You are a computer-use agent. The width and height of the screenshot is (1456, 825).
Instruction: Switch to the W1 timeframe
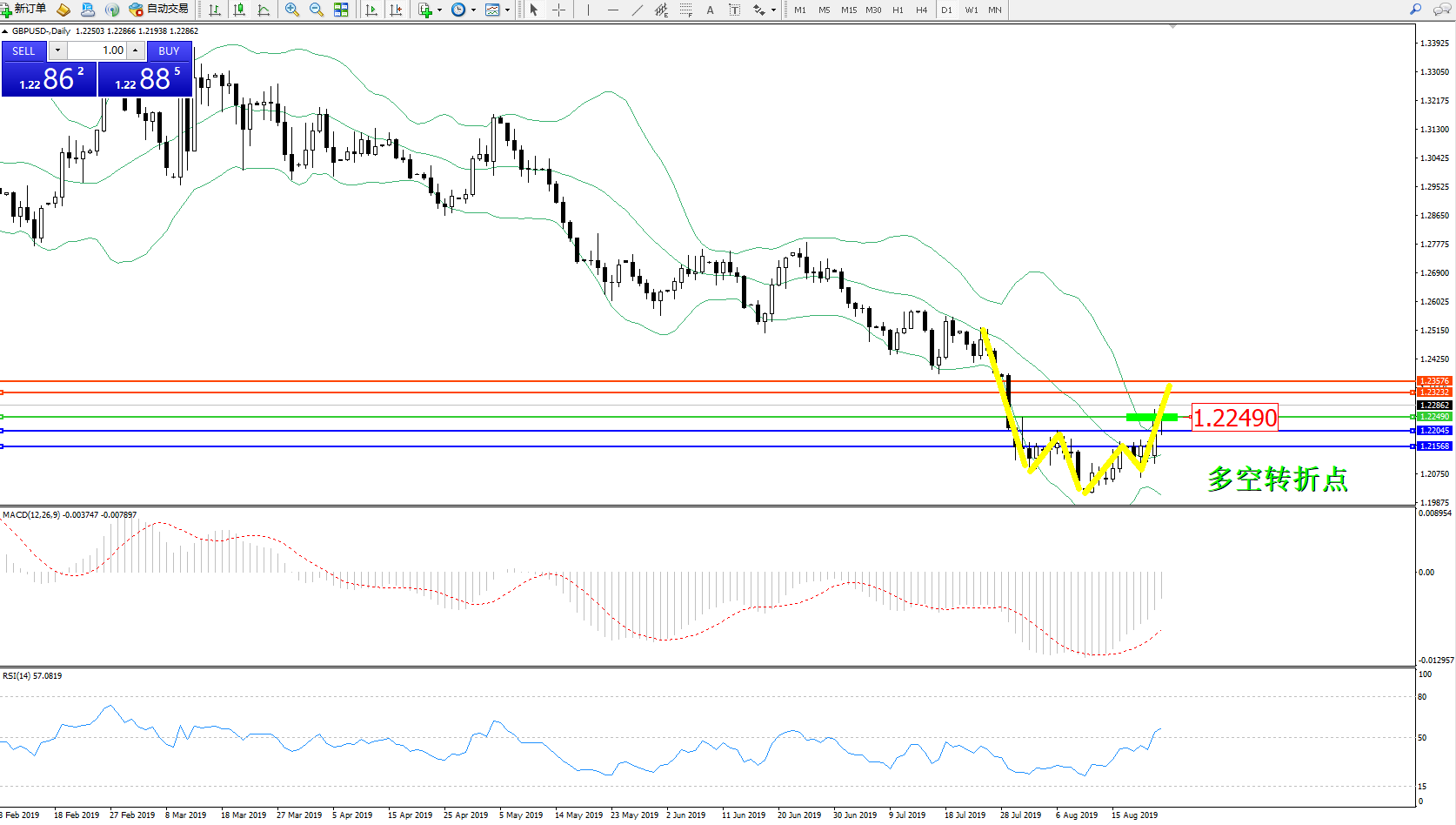971,10
